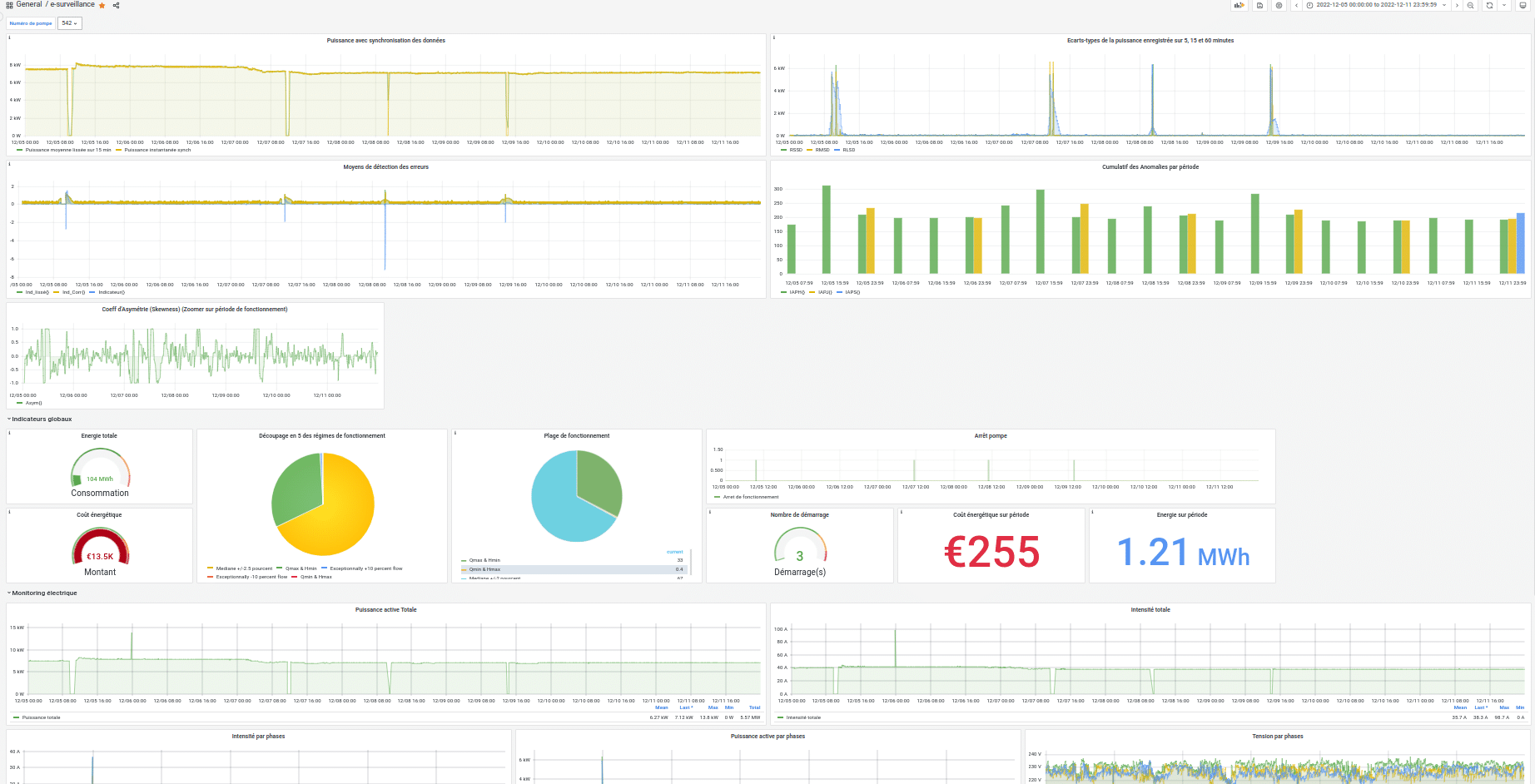Cycle the view mode (monitor icon)
This screenshot has width=1535, height=784.
(x=1523, y=5)
